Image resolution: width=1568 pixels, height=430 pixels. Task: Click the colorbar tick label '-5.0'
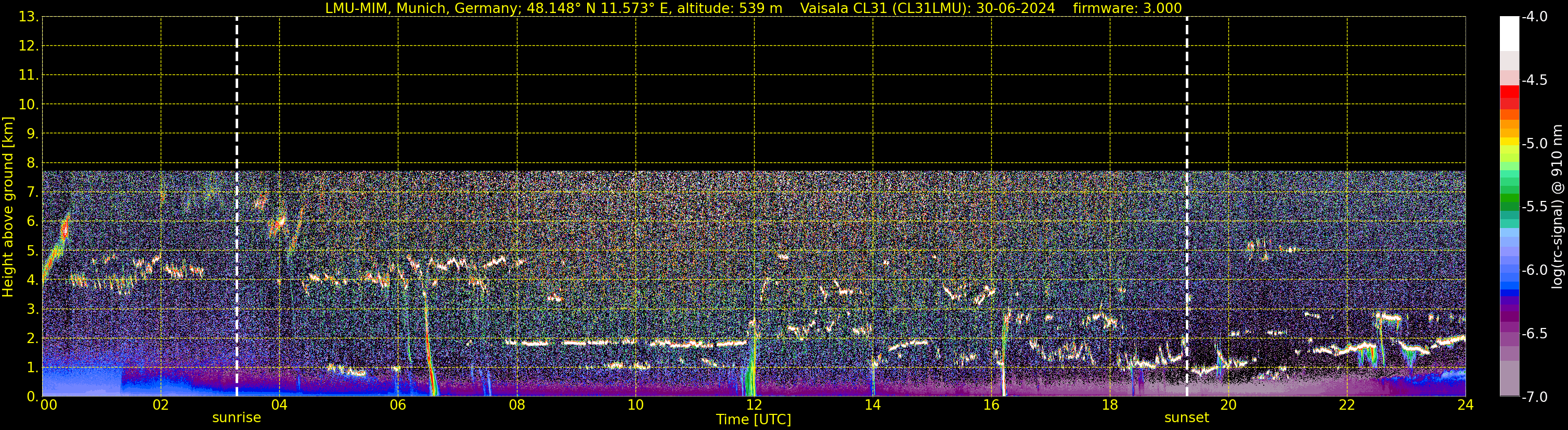(x=1535, y=144)
